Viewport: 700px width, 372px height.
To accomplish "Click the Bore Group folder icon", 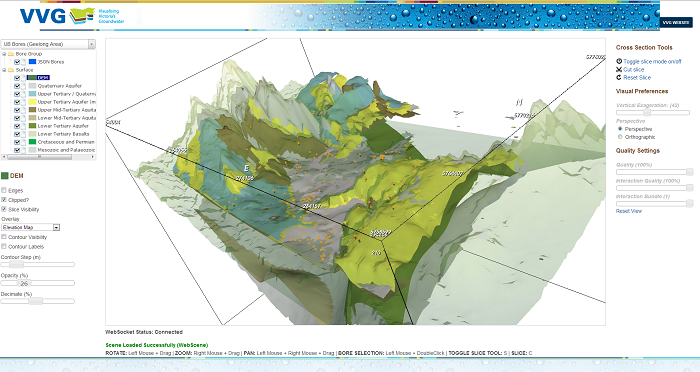I will 11,54.
